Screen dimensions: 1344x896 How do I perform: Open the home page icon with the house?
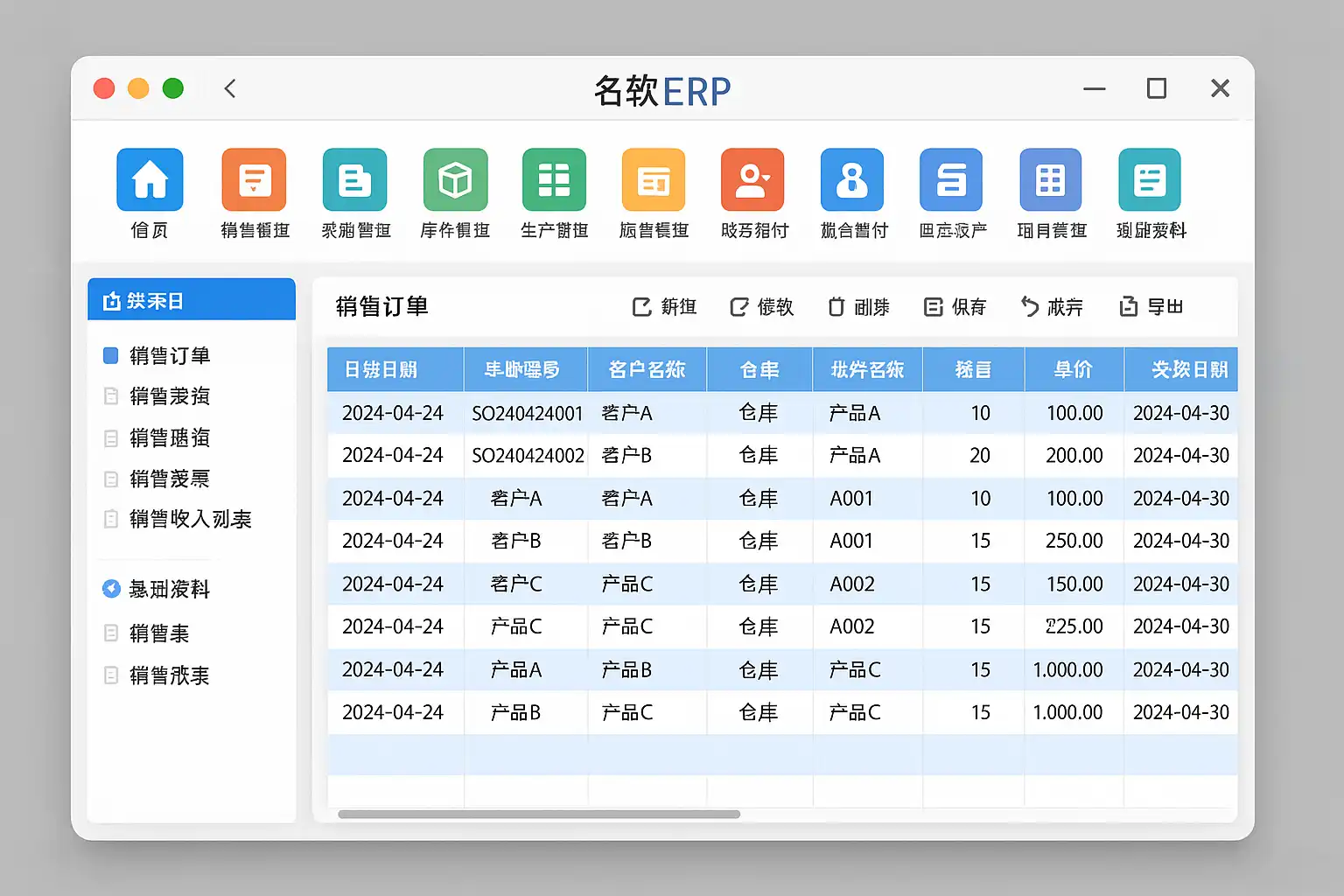click(150, 180)
